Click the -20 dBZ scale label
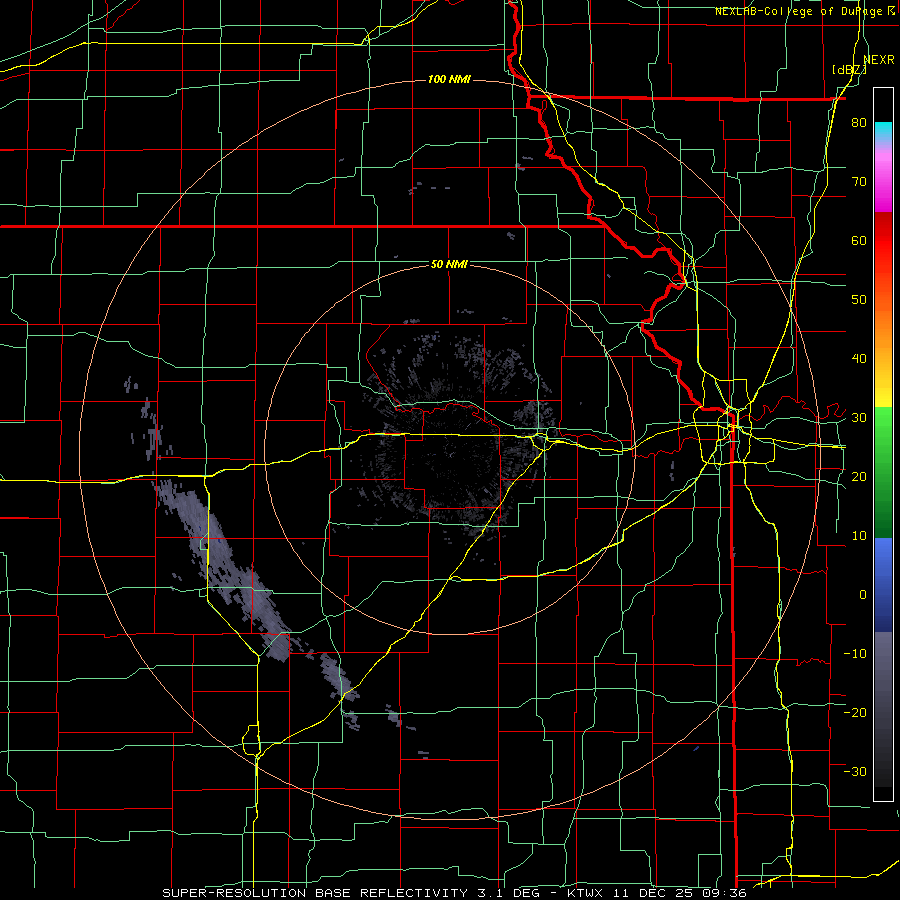 (855, 712)
